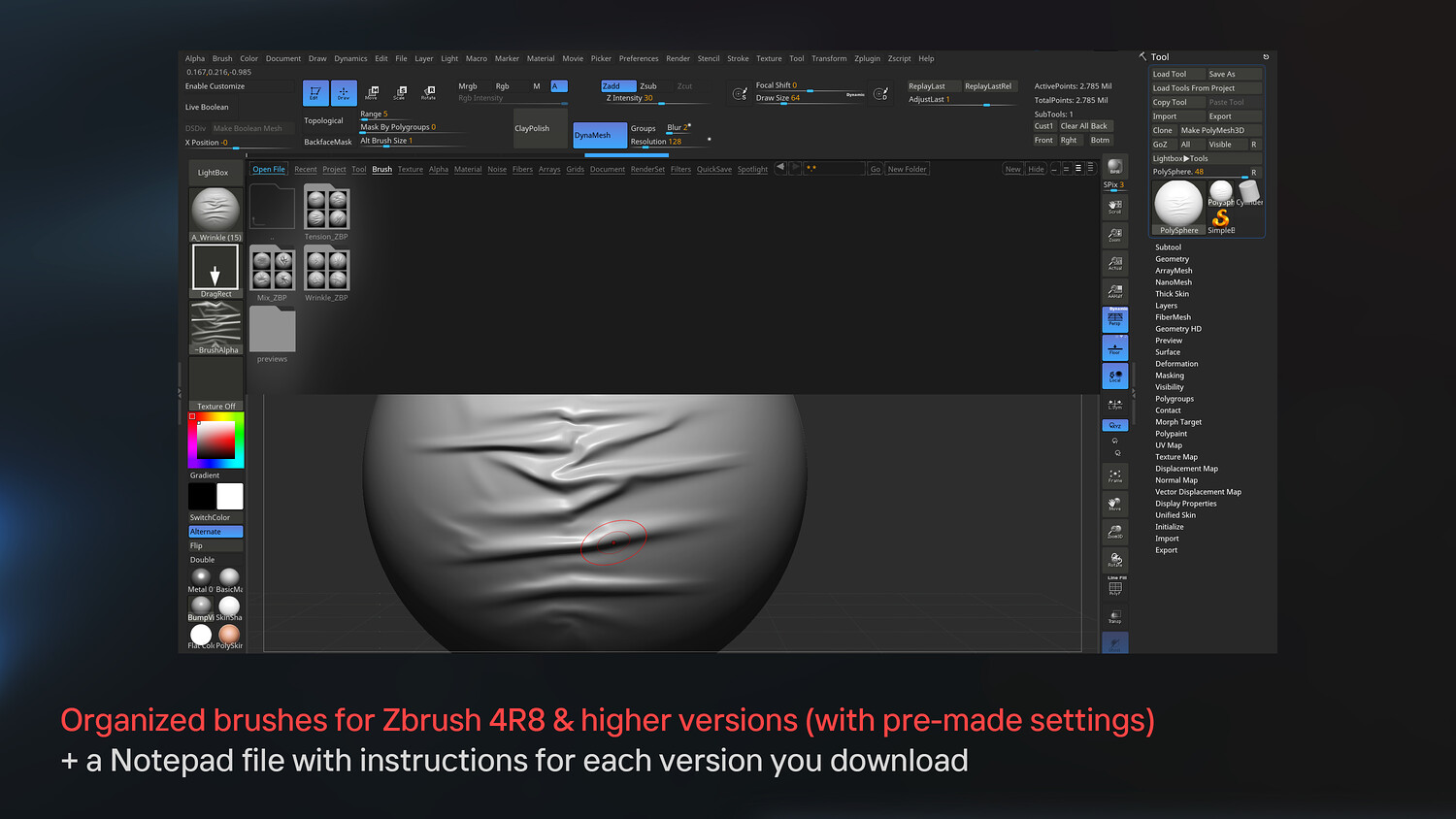Click the Frame mesh icon
This screenshot has height=819, width=1456.
[1115, 475]
